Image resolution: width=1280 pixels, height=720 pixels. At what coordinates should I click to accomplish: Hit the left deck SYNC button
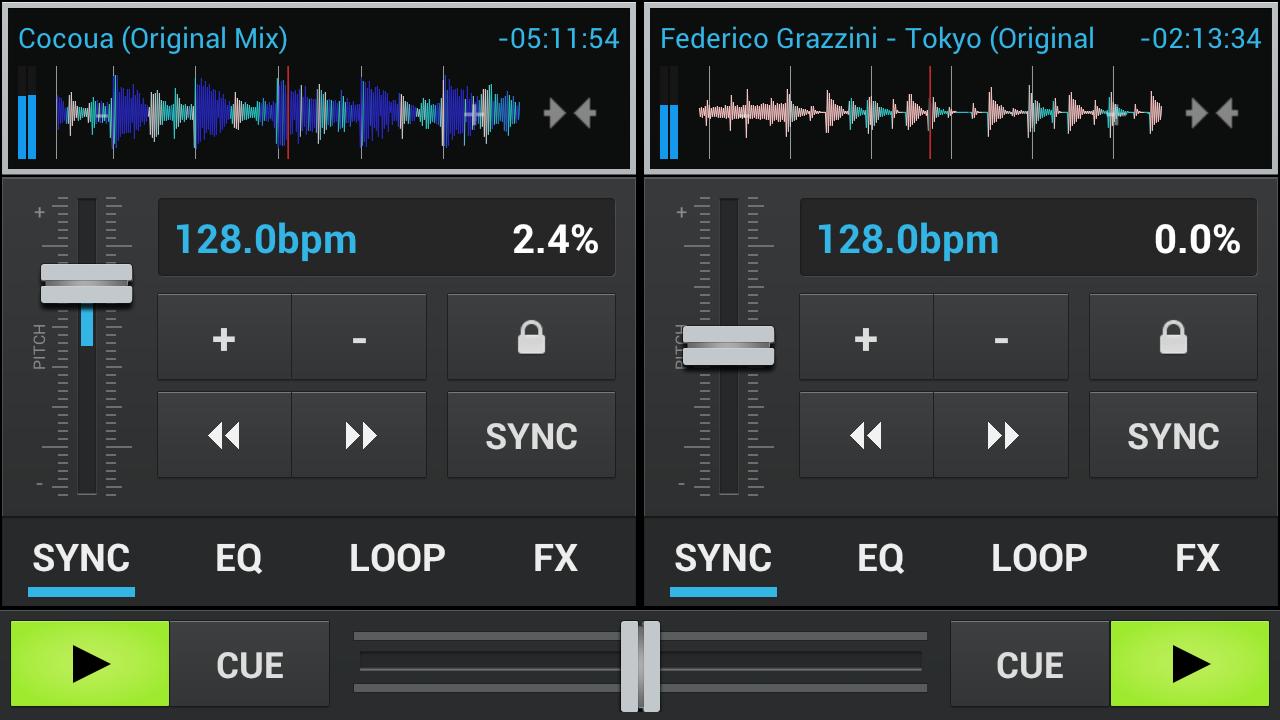(x=531, y=435)
